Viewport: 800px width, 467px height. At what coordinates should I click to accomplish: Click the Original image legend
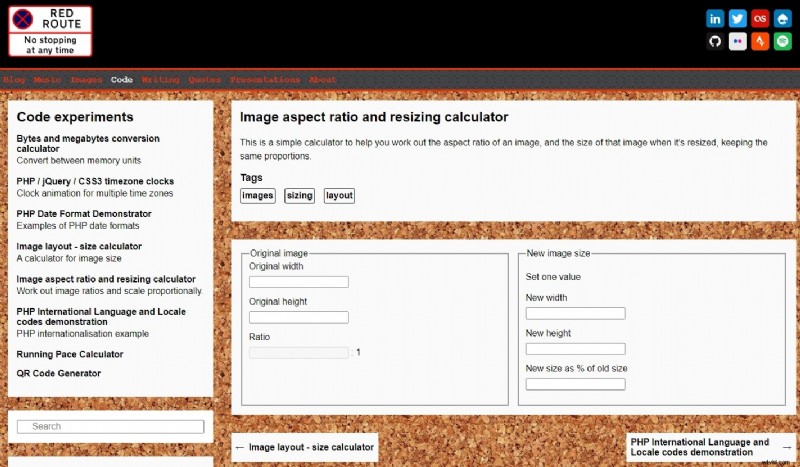(279, 253)
